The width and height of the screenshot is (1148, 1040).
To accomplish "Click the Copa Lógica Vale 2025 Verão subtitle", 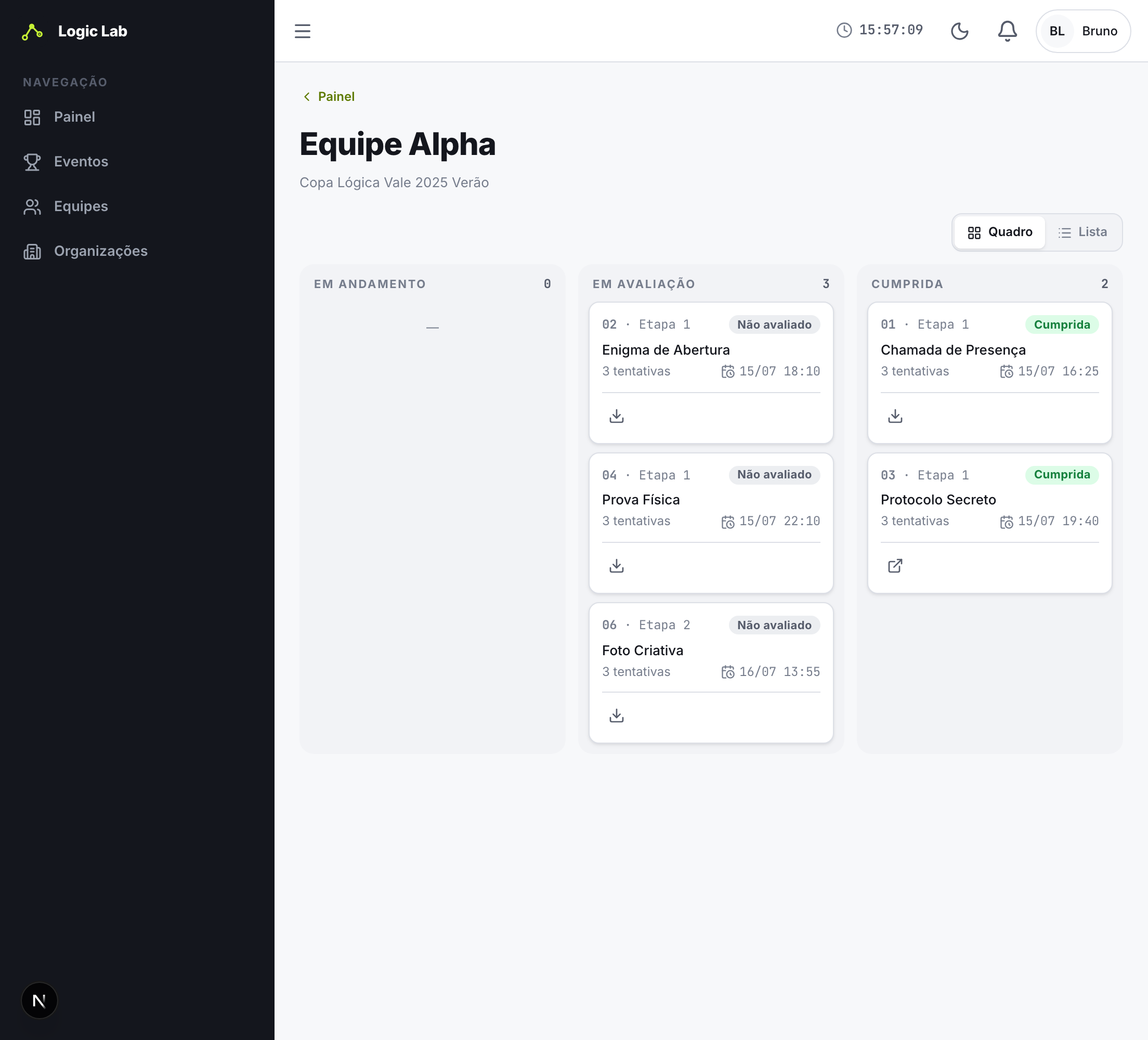I will (x=394, y=182).
